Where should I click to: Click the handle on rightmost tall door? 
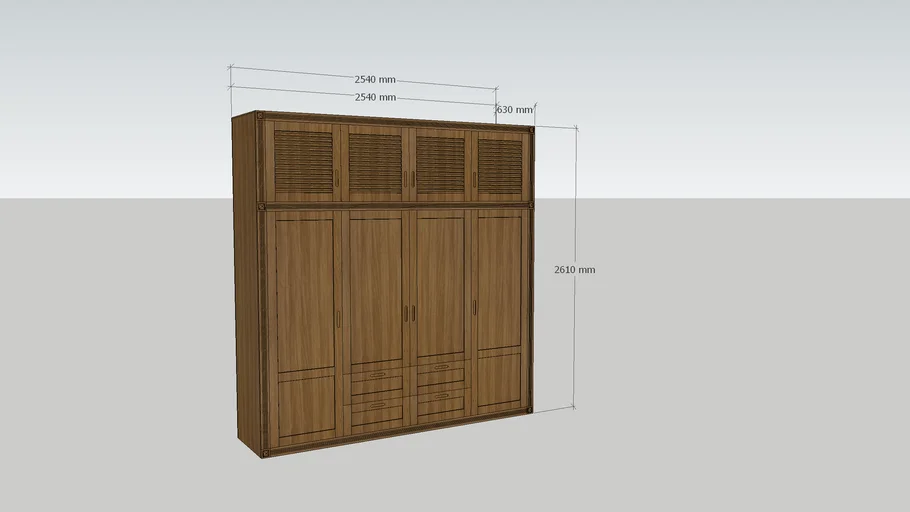[x=474, y=308]
